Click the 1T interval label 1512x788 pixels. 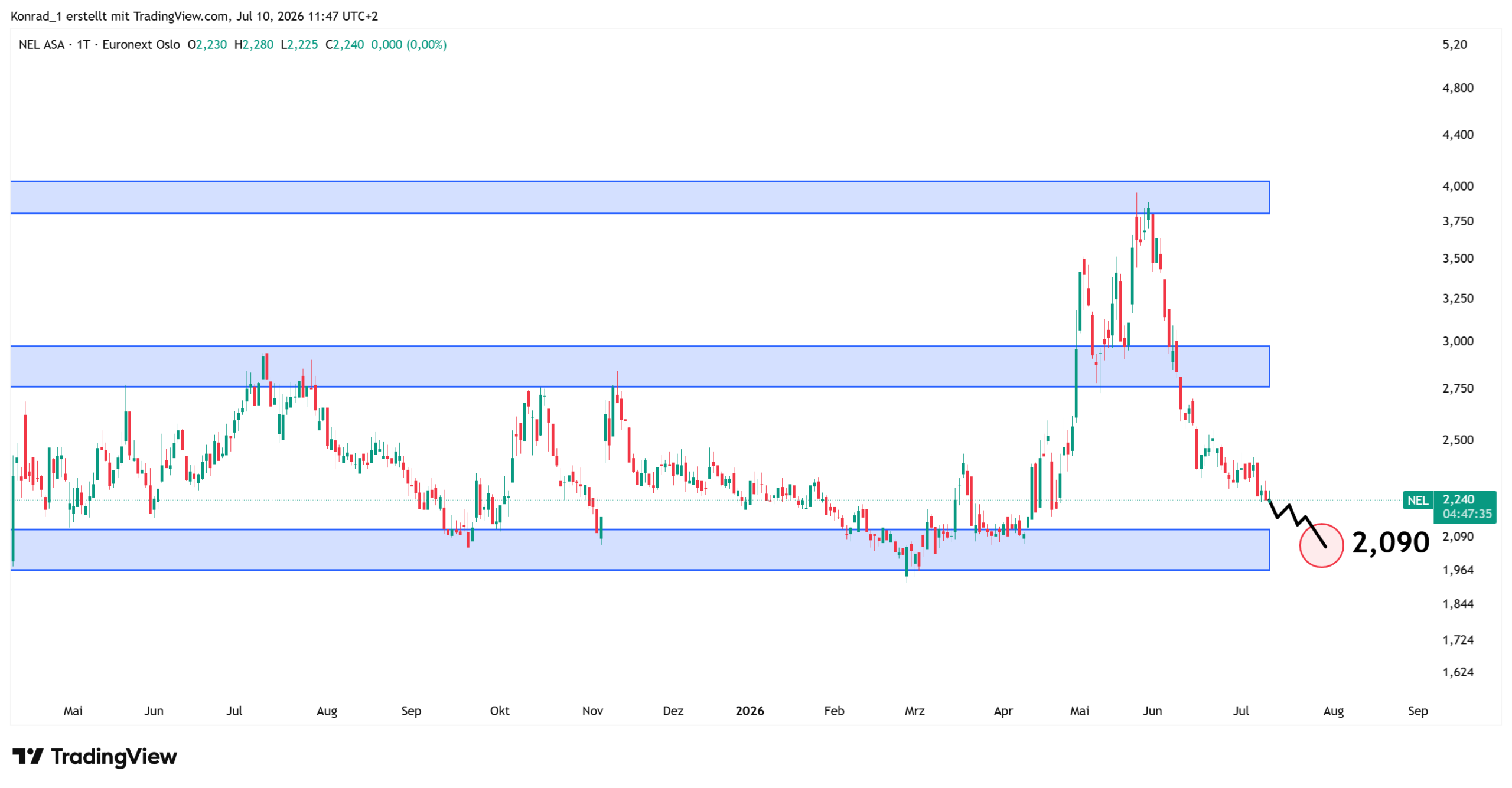pos(83,45)
